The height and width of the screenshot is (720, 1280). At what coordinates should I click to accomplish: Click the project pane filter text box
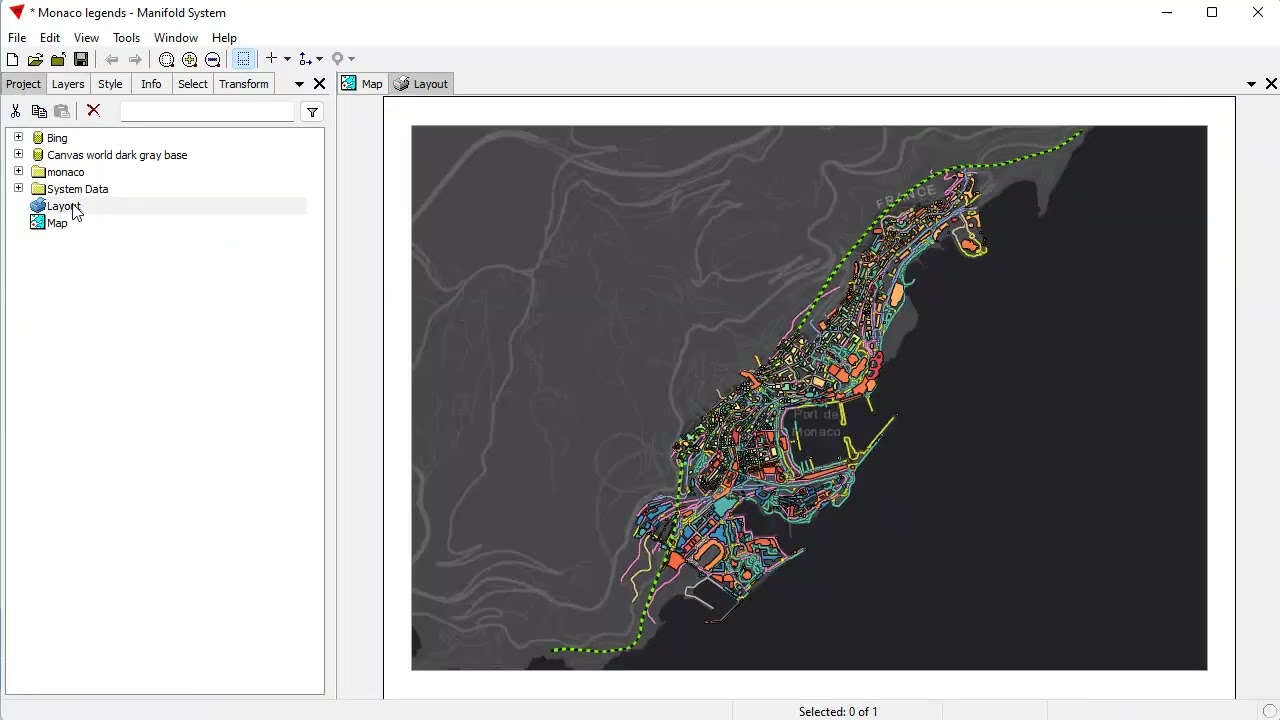click(207, 112)
